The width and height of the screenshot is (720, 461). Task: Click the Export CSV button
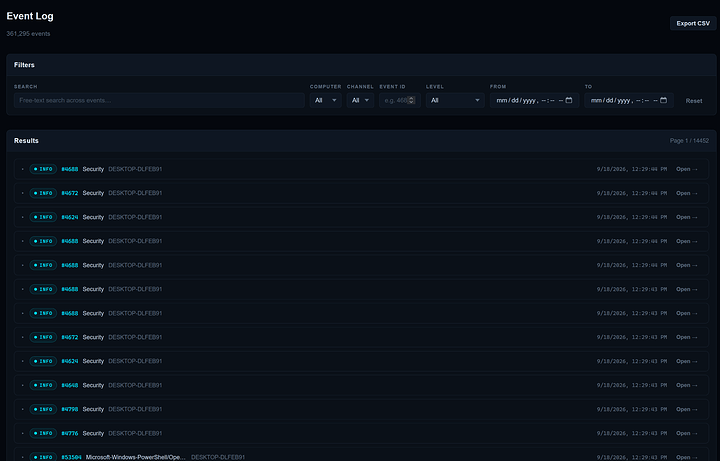pos(693,23)
